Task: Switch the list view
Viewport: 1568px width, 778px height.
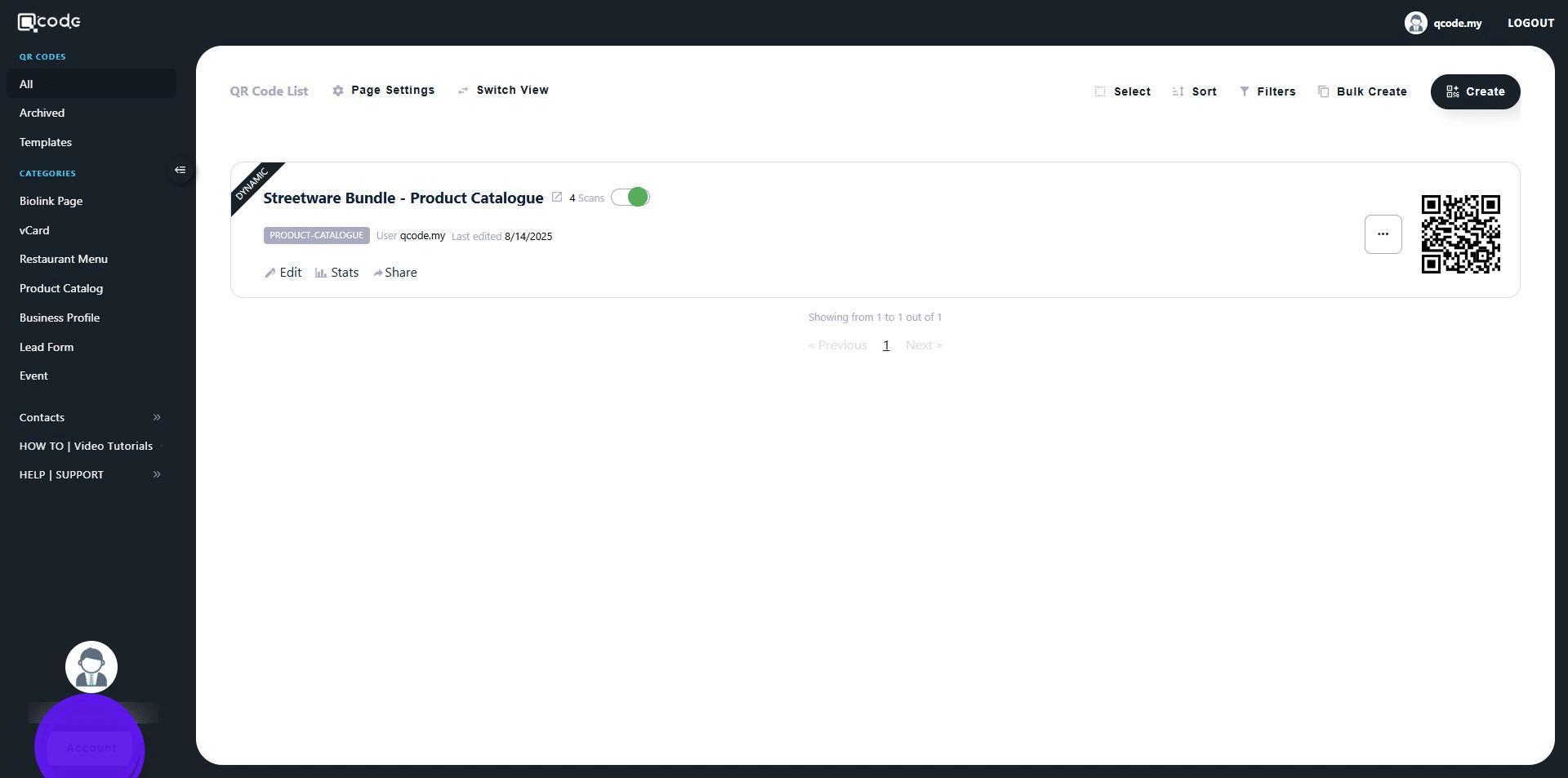Action: coord(503,91)
